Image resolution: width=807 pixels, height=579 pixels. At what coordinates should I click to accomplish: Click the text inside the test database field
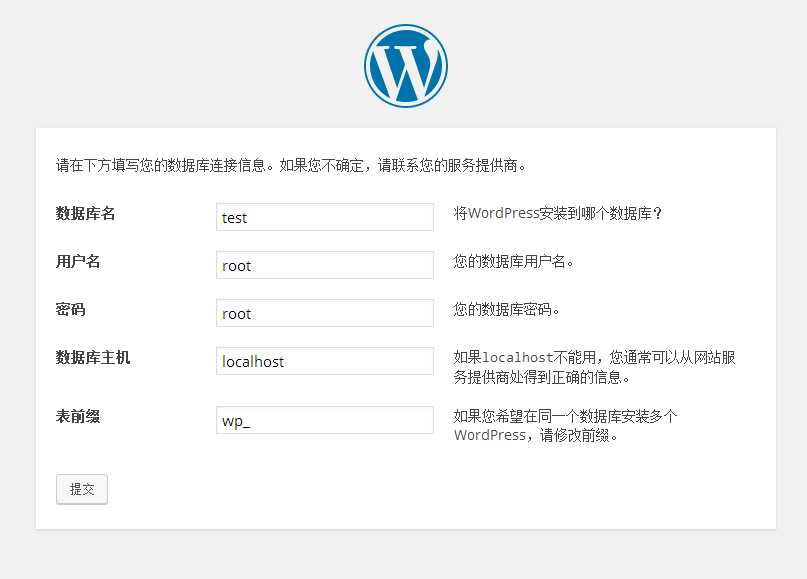231,217
